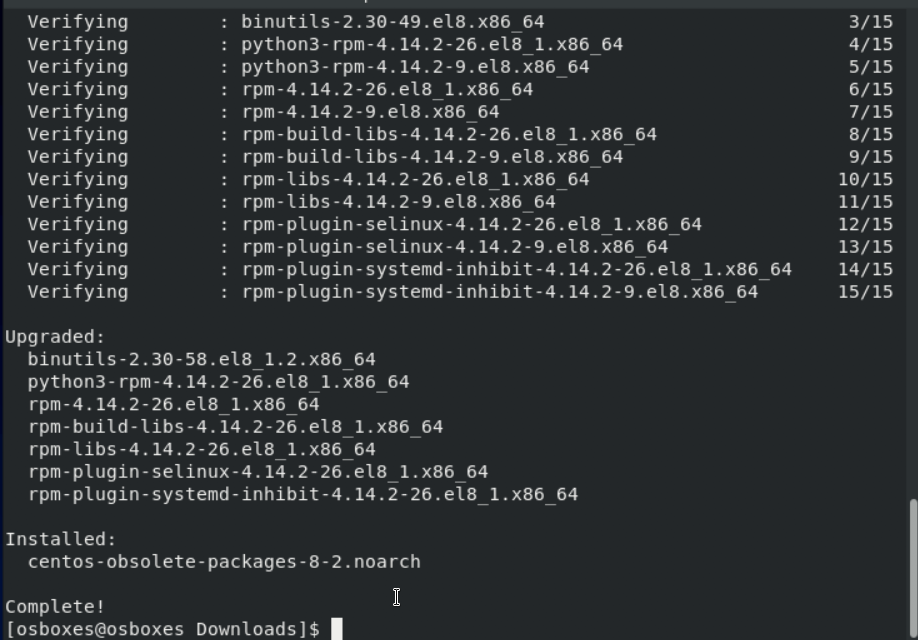918x640 pixels.
Task: Click the rpm-4.14.2-9.el8.x86_64 verifying line
Action: click(370, 112)
